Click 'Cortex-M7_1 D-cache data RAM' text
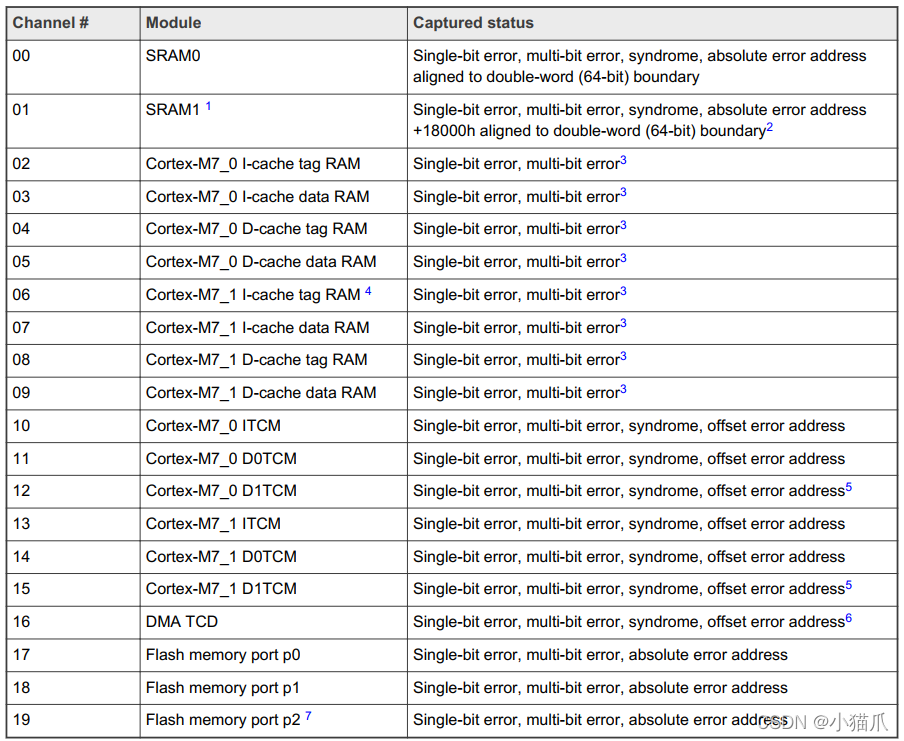The image size is (904, 741). [x=261, y=393]
